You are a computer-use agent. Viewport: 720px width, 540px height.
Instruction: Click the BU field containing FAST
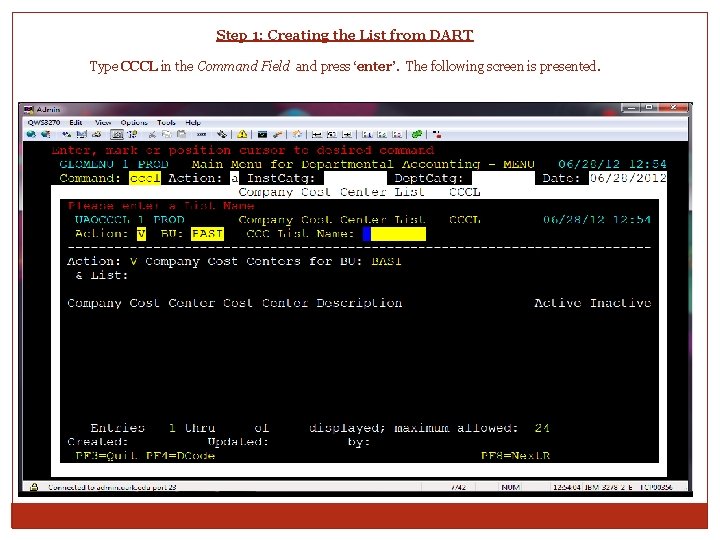(x=207, y=234)
